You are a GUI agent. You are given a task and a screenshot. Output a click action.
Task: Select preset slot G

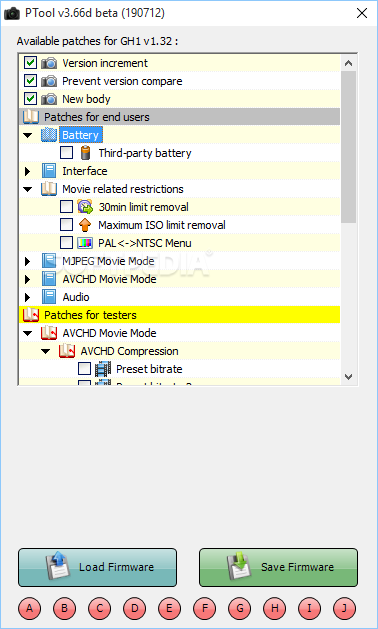click(x=240, y=609)
